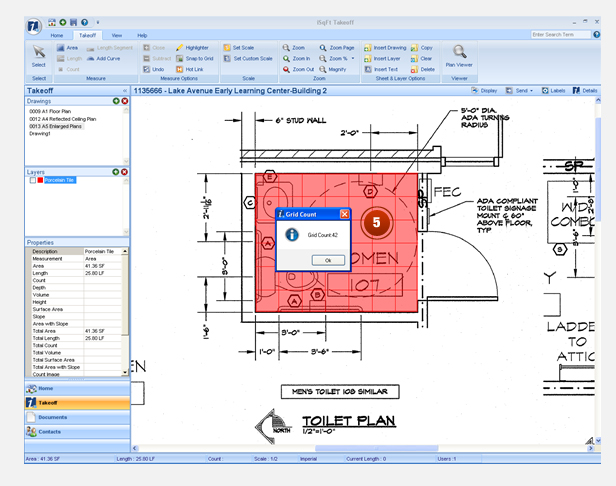Click the green add icon in quick access toolbar
The width and height of the screenshot is (616, 486).
click(62, 22)
